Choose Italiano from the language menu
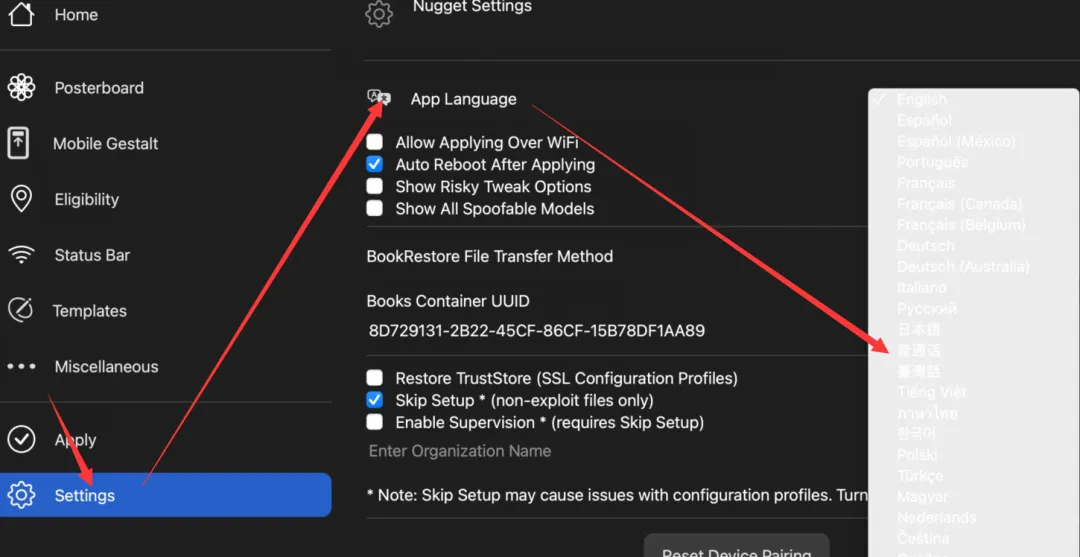Viewport: 1080px width, 557px height. [921, 287]
